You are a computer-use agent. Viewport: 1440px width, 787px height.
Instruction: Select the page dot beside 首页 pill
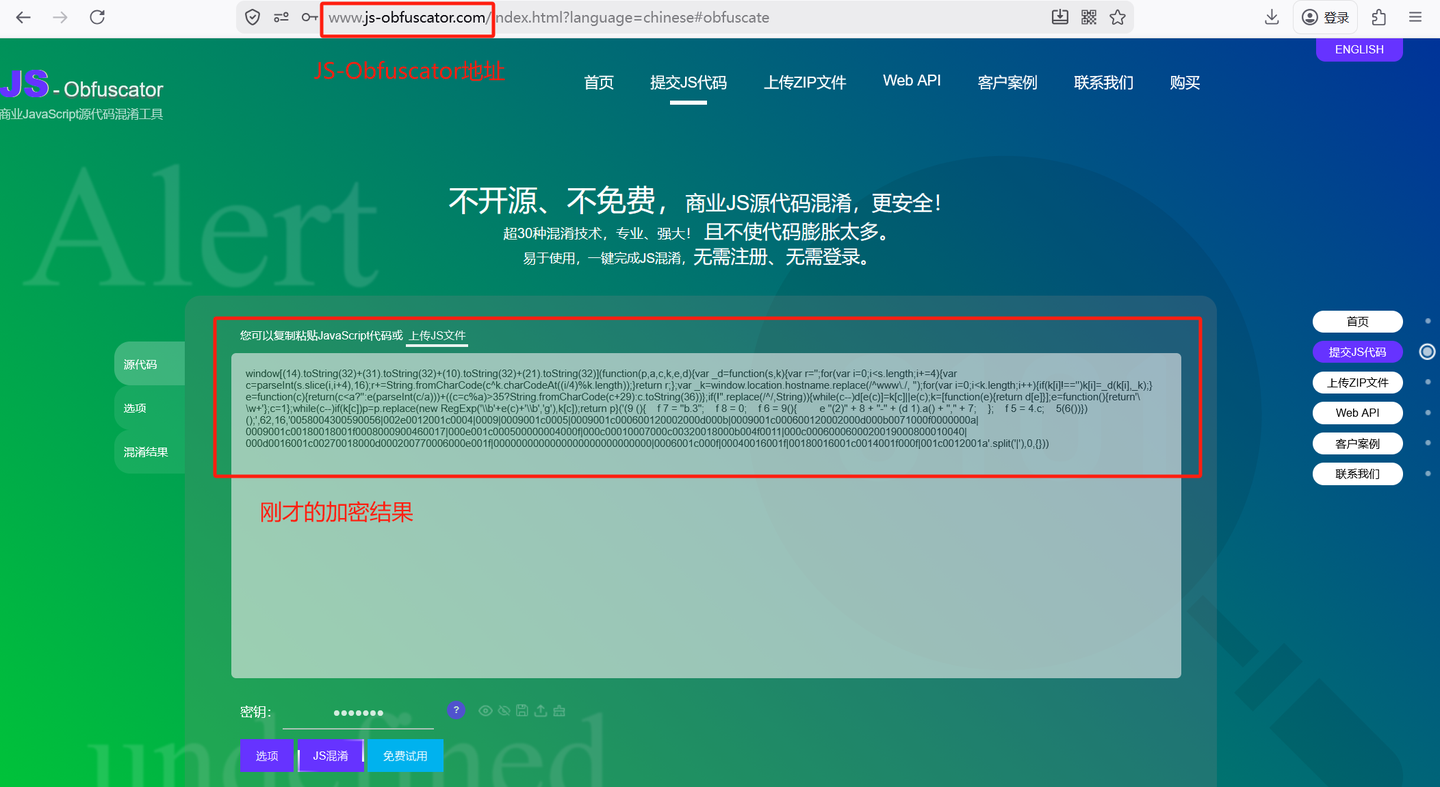click(1427, 321)
